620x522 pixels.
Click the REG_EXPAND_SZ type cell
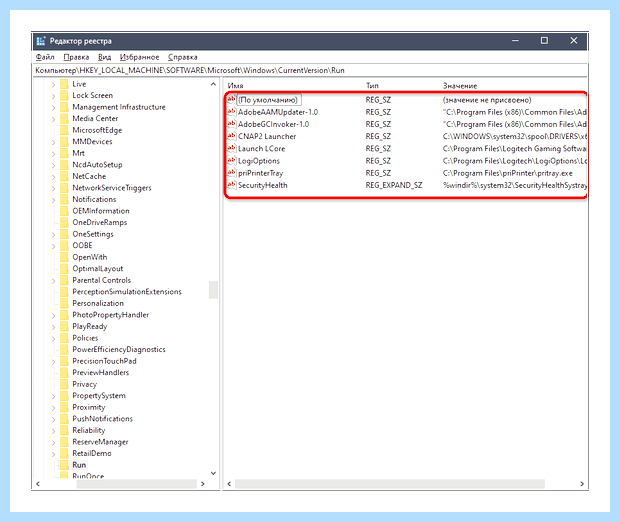(x=394, y=185)
